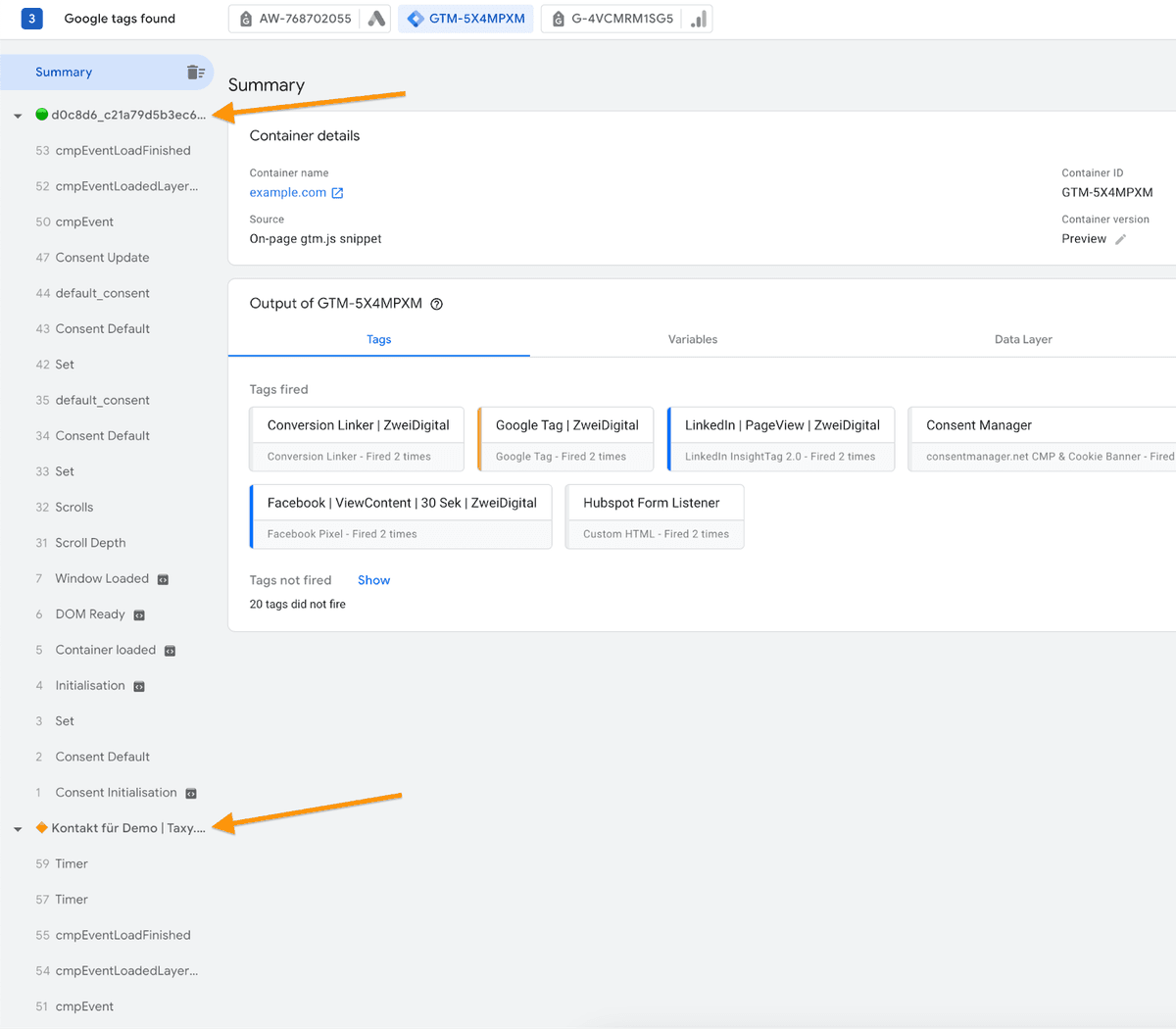Select the Timer event numbered 59
Viewport: 1176px width, 1029px height.
(72, 863)
